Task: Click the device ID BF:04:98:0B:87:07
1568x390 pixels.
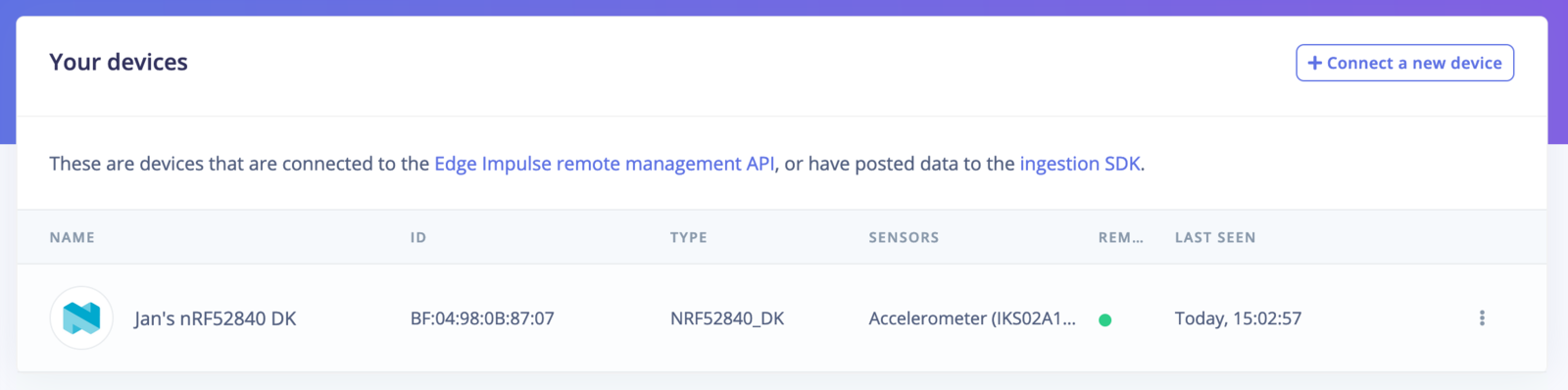Action: [482, 318]
